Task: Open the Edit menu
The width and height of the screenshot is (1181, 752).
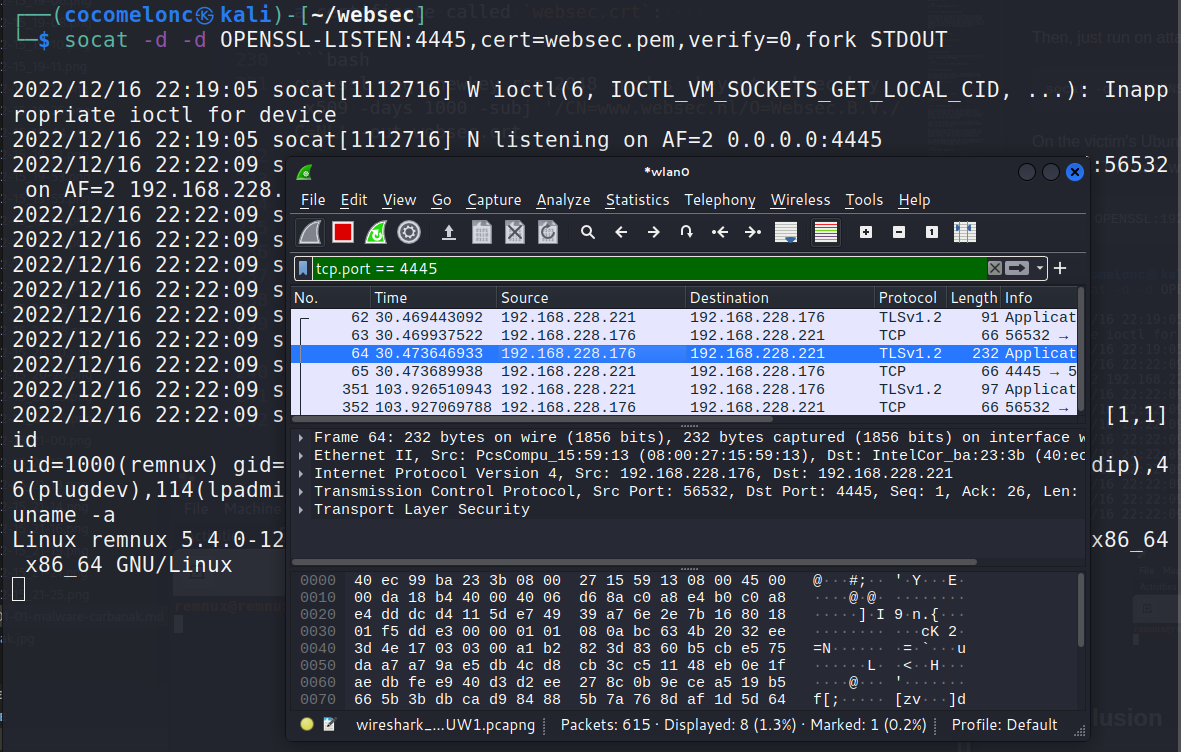Action: 353,200
